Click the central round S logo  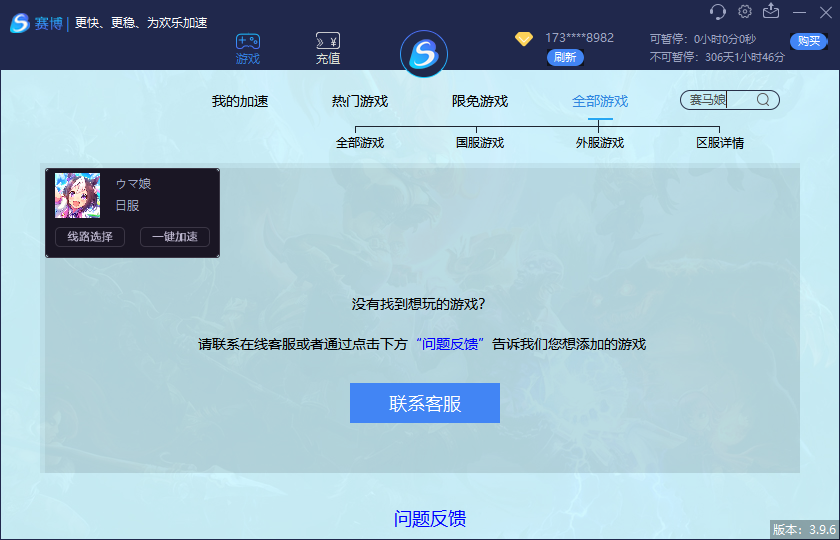coord(424,54)
